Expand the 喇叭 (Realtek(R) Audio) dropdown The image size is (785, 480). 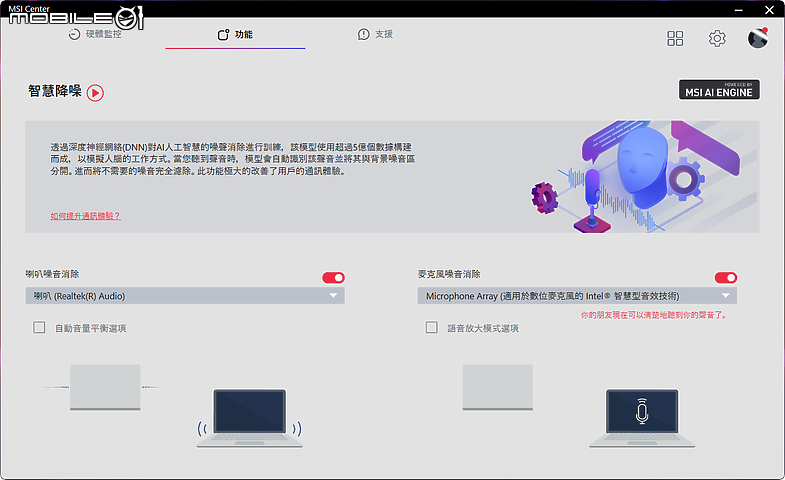[185, 296]
